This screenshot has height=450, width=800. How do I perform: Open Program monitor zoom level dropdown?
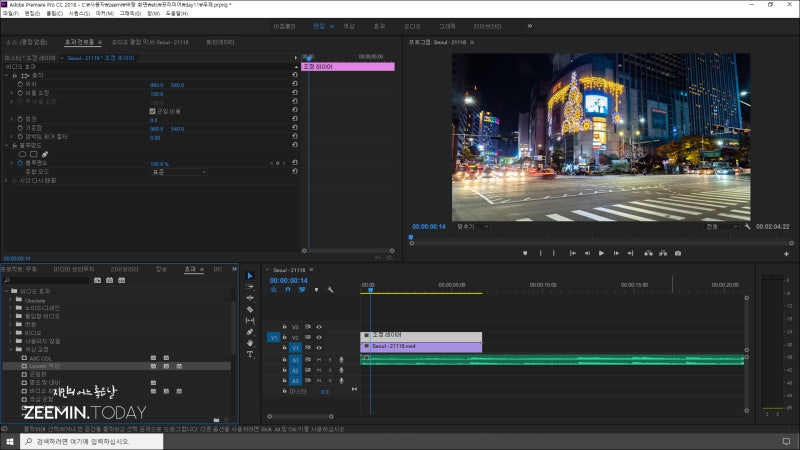tap(472, 227)
